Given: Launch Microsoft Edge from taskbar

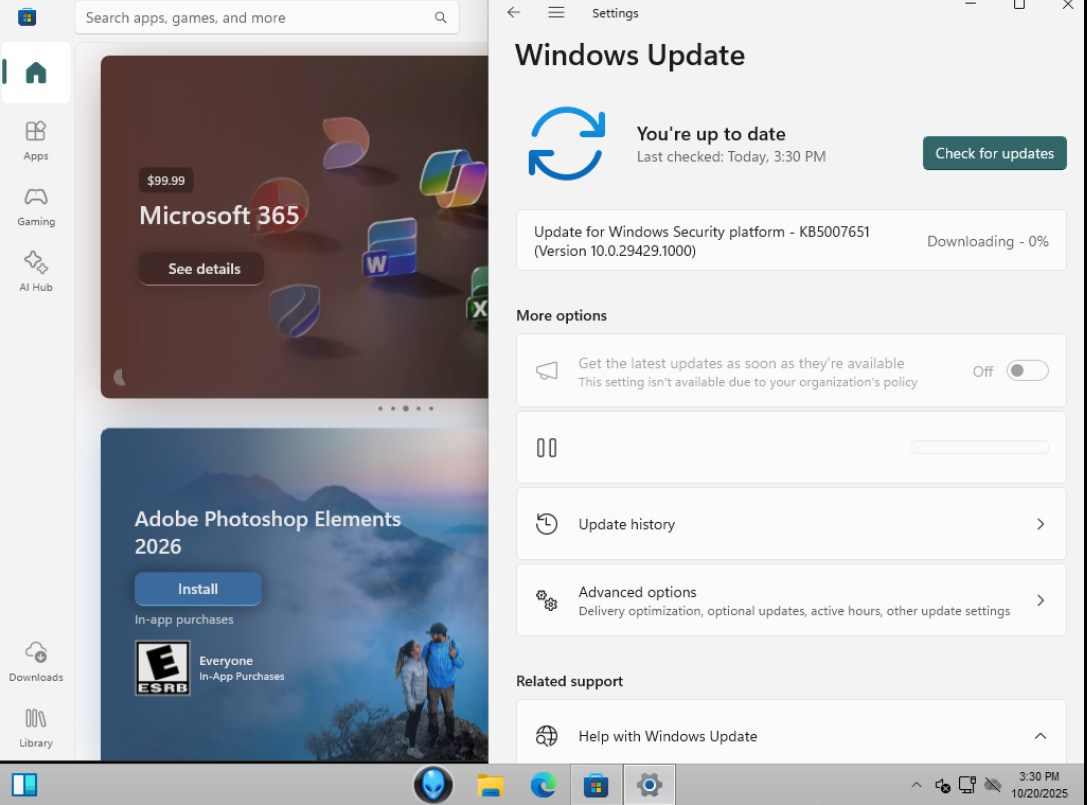Looking at the screenshot, I should coord(543,785).
